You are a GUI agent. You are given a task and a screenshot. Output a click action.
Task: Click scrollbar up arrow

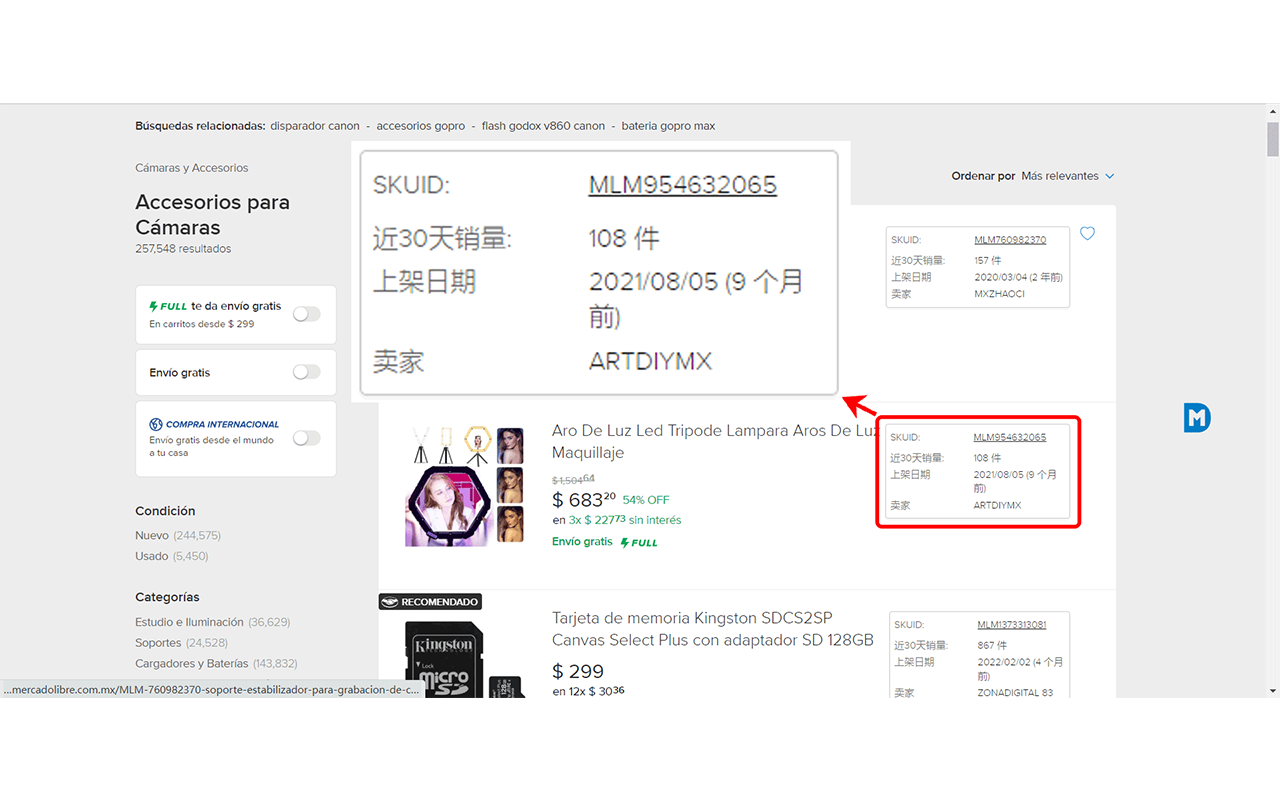click(x=1273, y=110)
